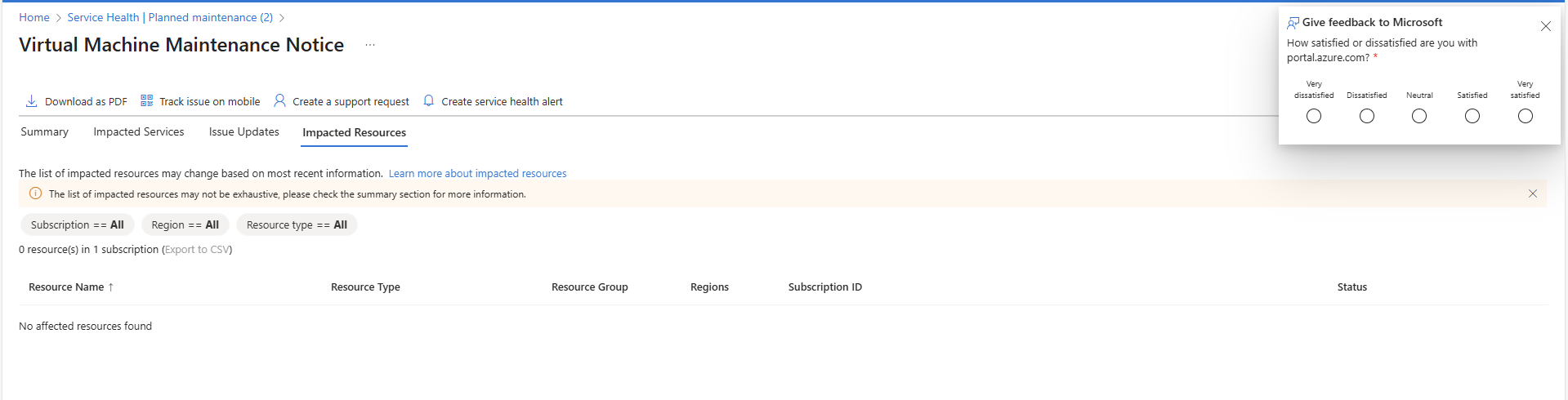Click the Create a support request person icon

[279, 100]
